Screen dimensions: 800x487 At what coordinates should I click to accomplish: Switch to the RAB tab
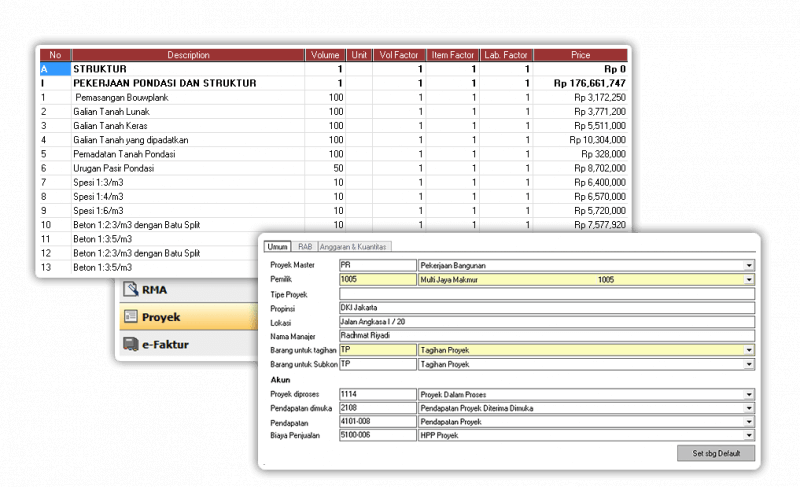(305, 247)
